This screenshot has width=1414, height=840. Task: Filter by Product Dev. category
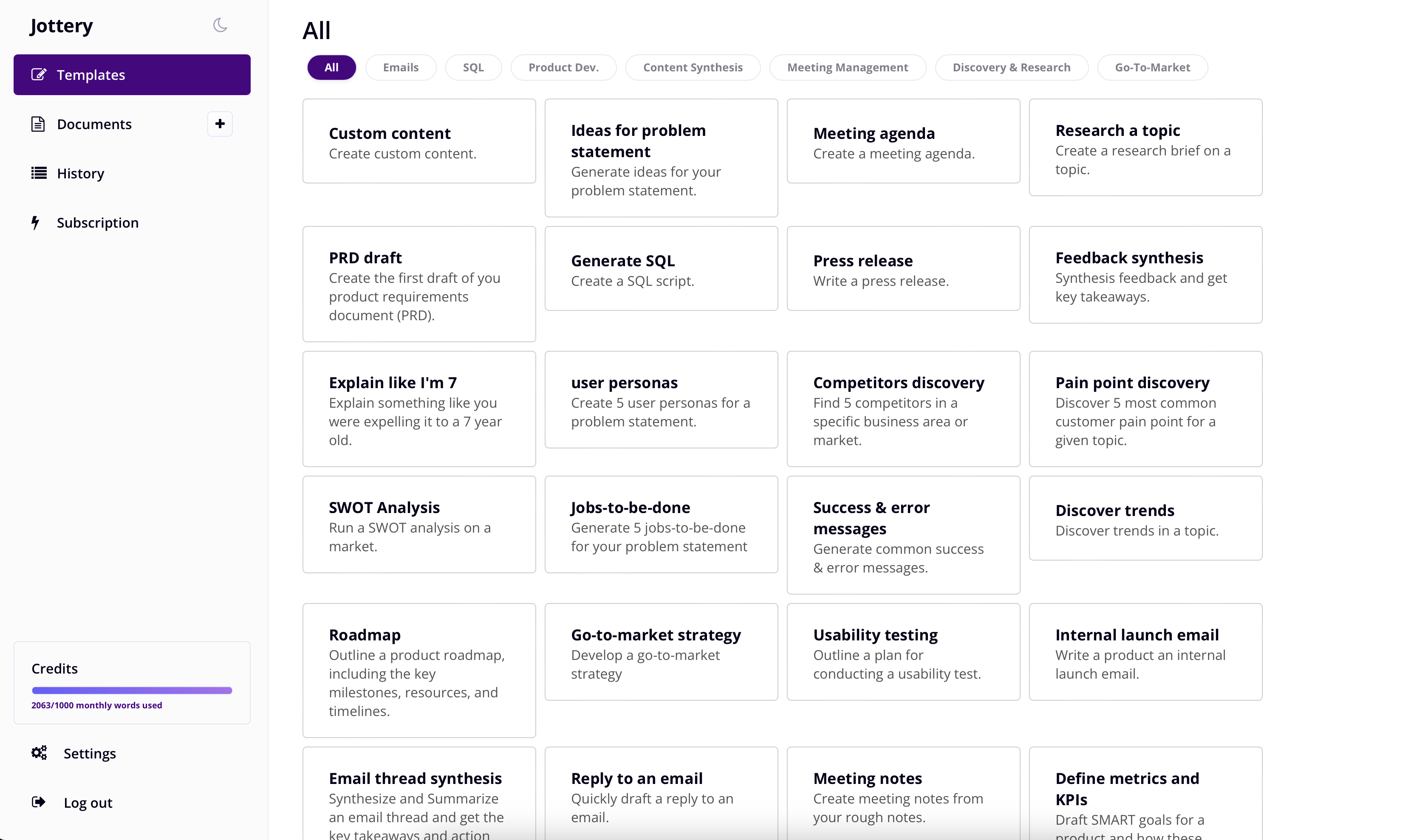pos(563,68)
